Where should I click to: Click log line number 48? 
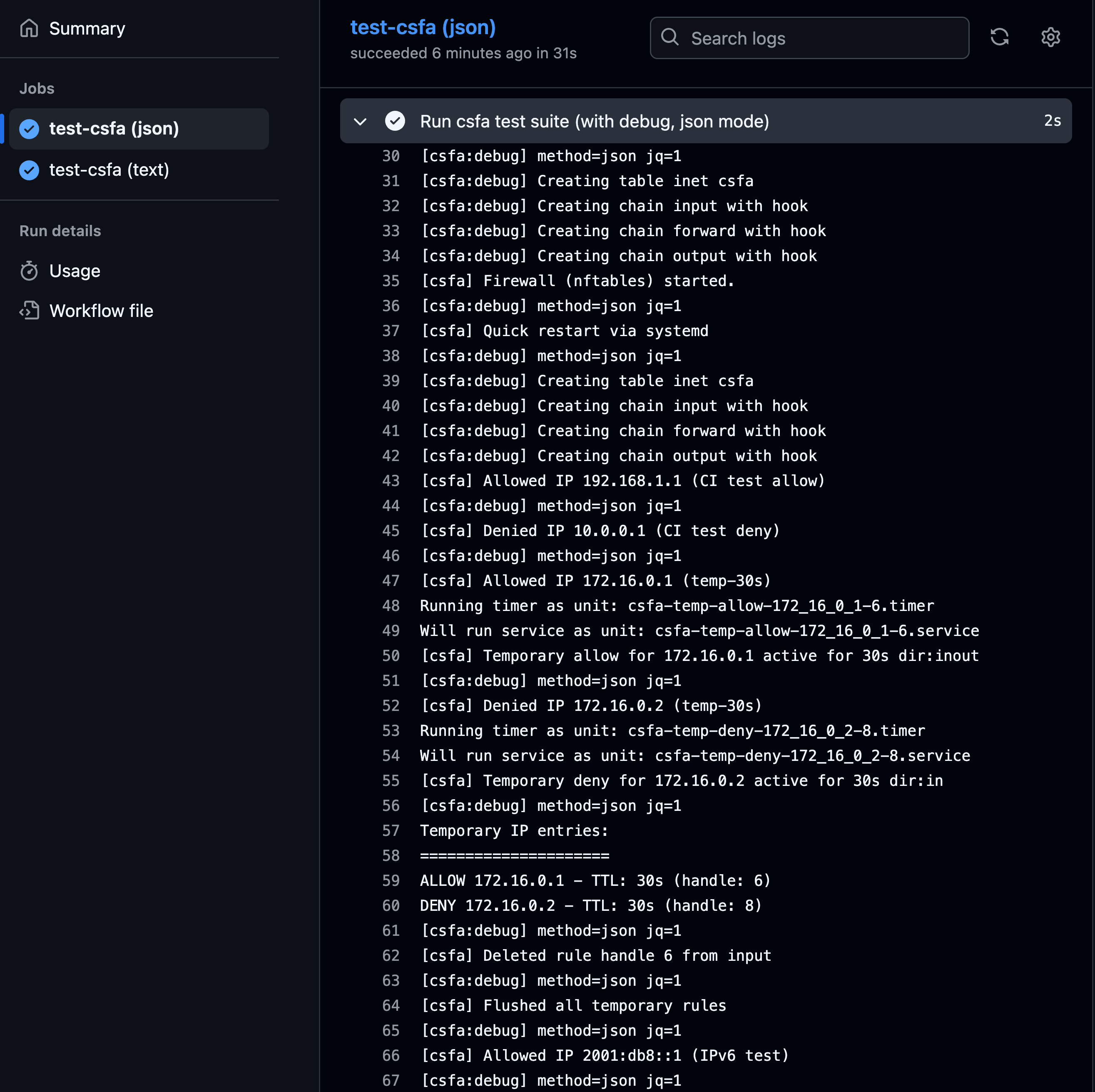(391, 606)
